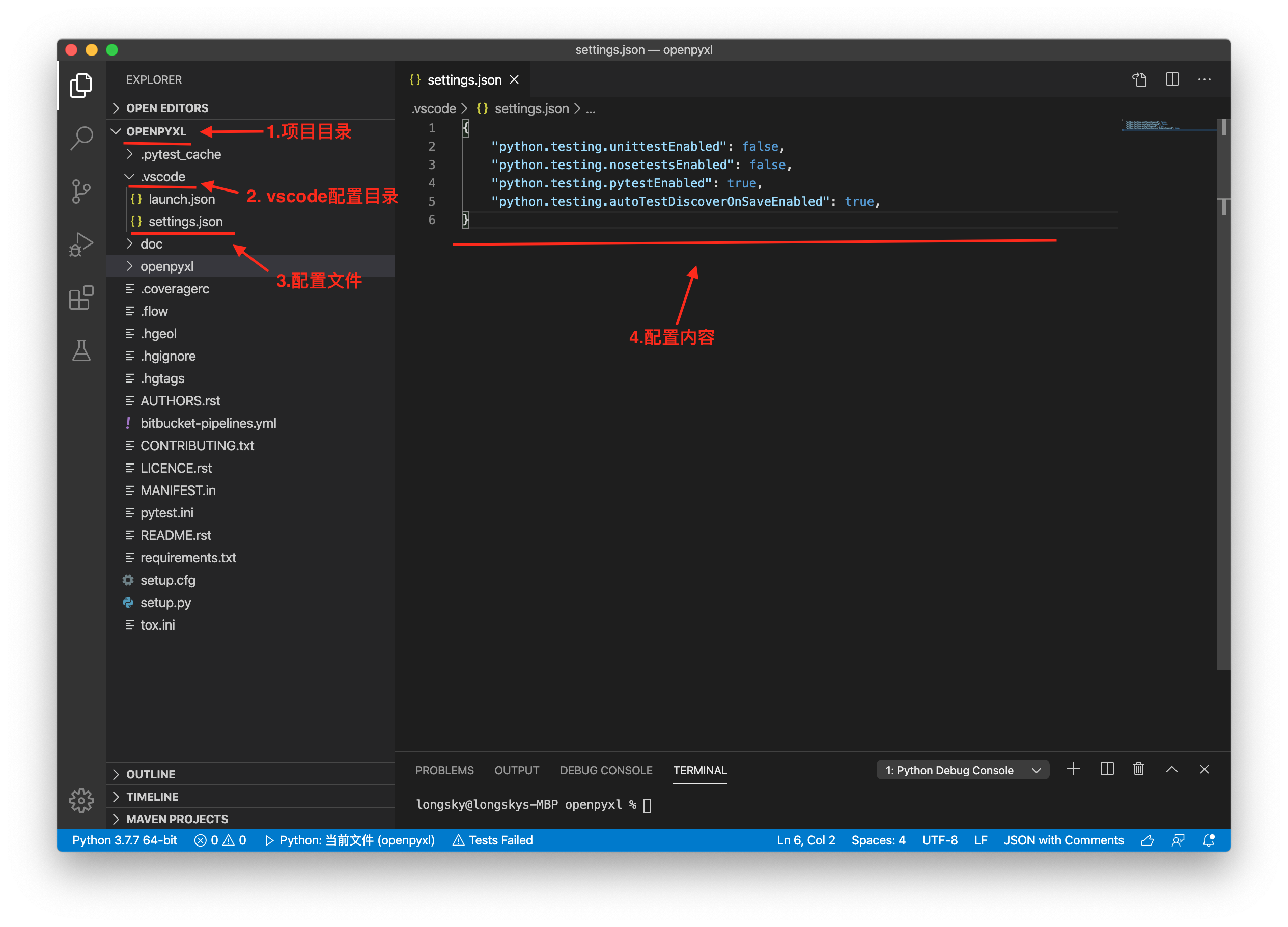This screenshot has height=927, width=1288.
Task: Click the unittestEnabled false value
Action: coord(760,146)
